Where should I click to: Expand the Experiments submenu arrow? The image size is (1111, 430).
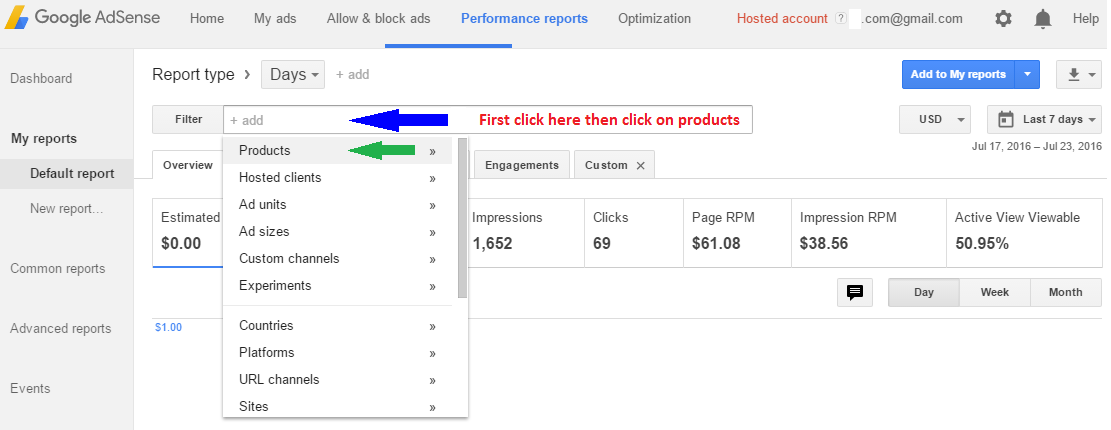coord(432,286)
